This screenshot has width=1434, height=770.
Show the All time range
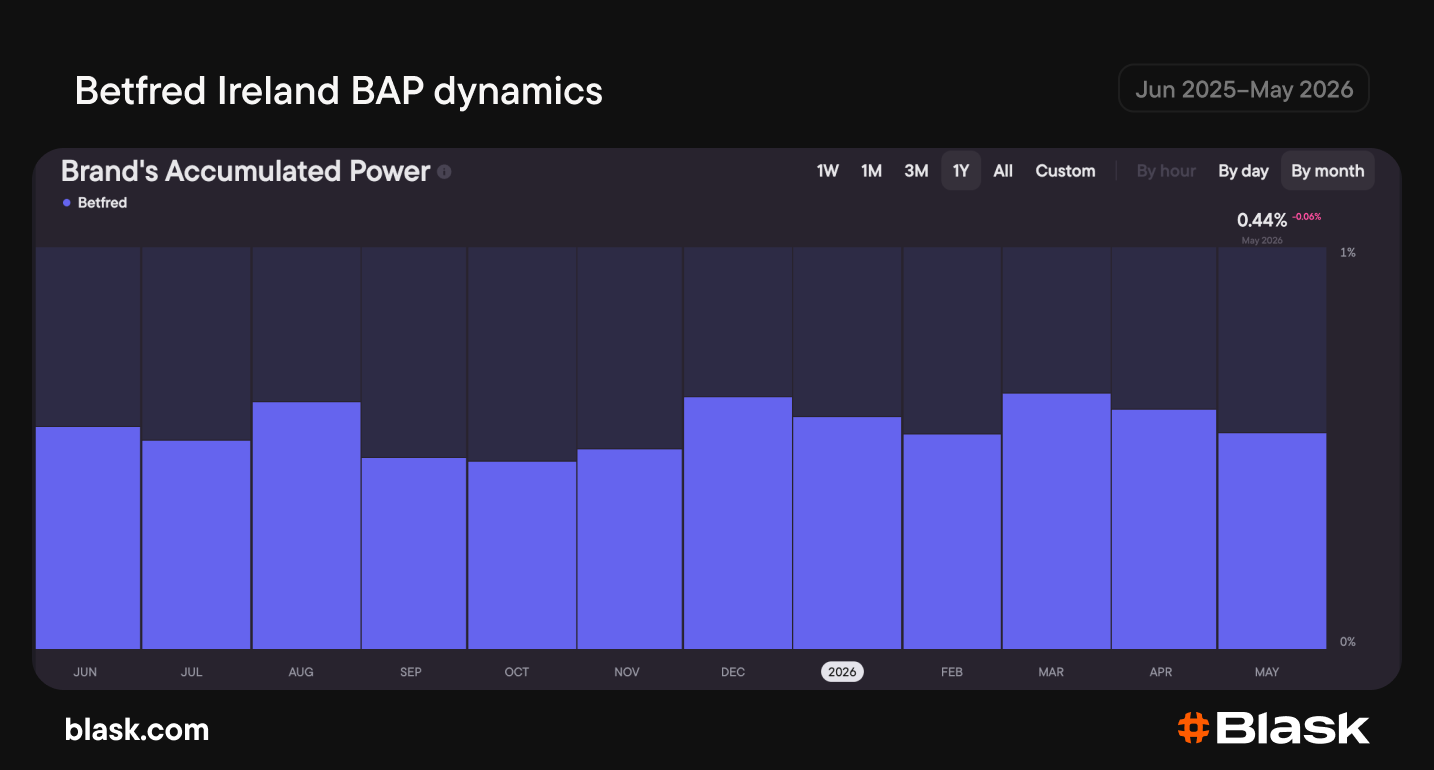1003,171
